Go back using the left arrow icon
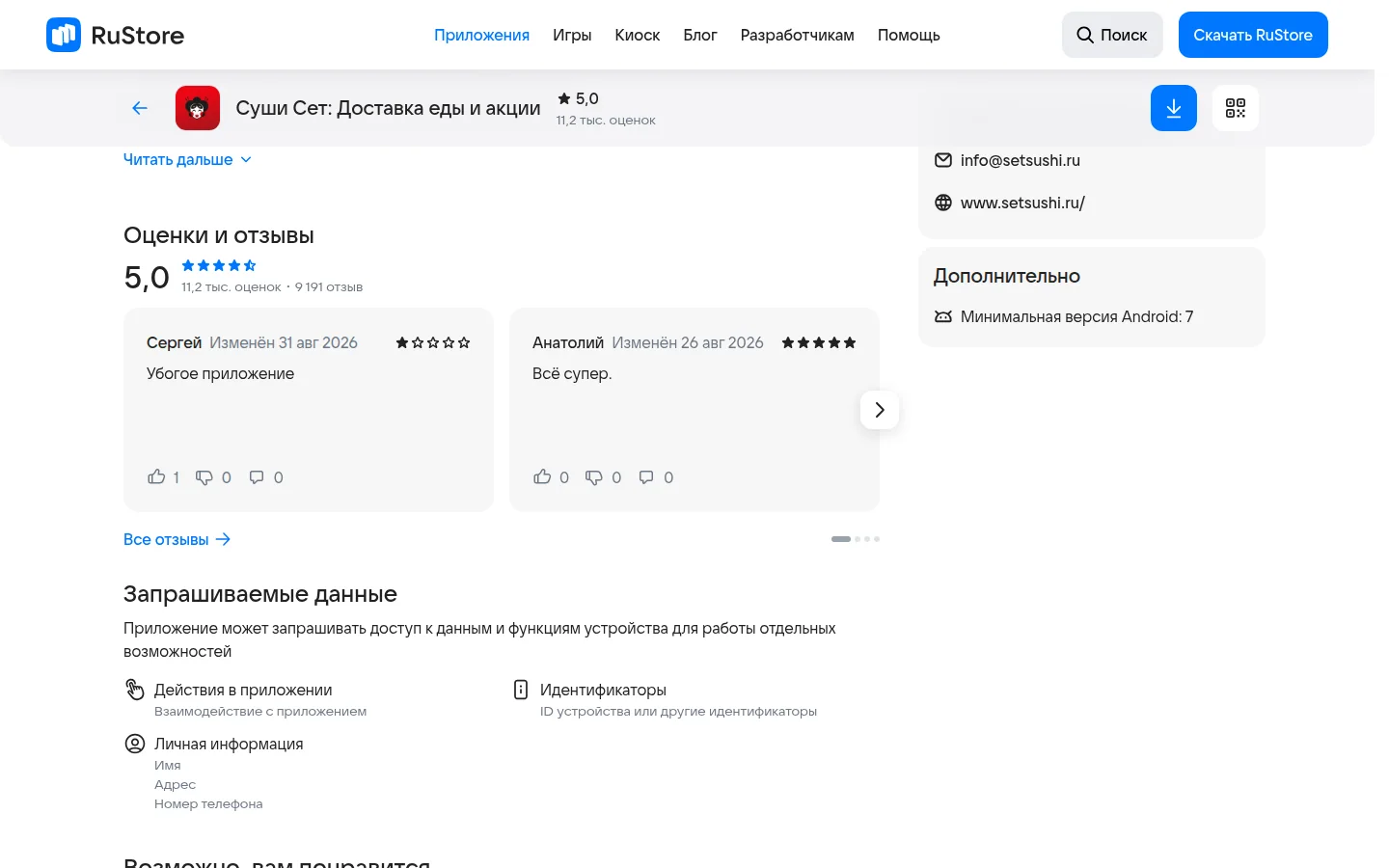The height and width of the screenshot is (868, 1389). pos(140,108)
